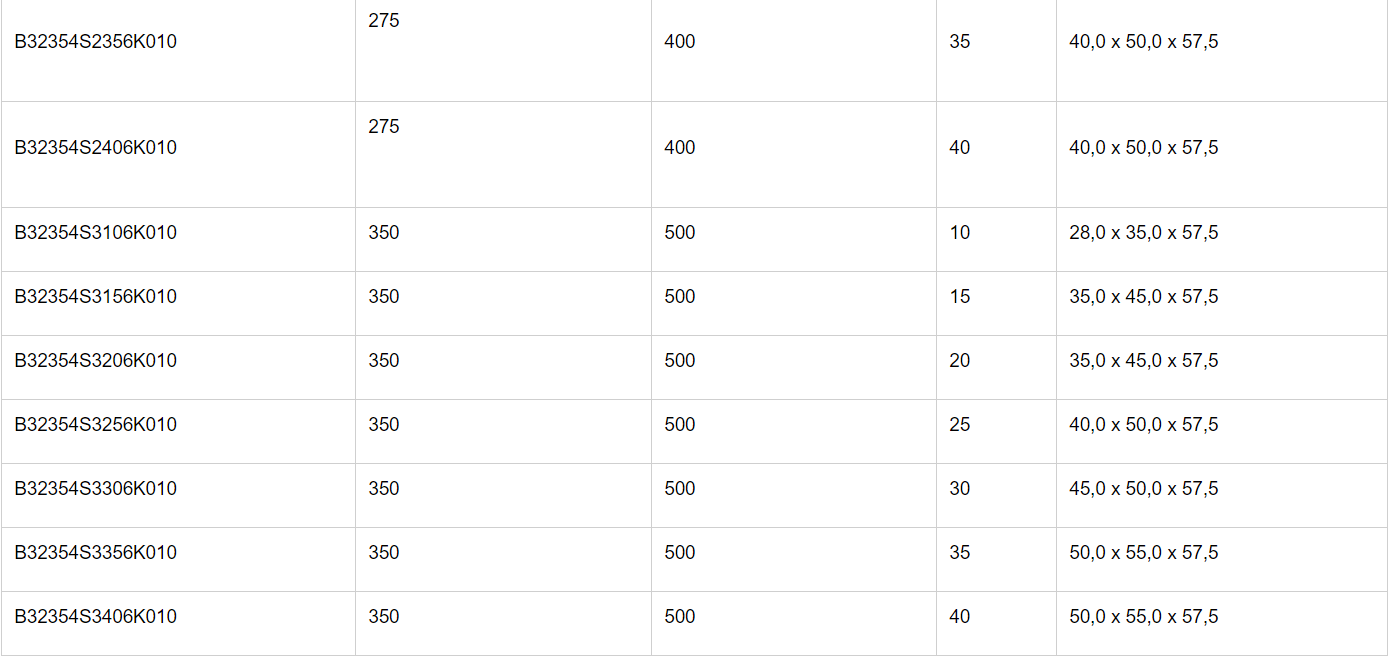1388x657 pixels.
Task: Select the 350 value in B32354S3306K010 row
Action: tap(383, 489)
